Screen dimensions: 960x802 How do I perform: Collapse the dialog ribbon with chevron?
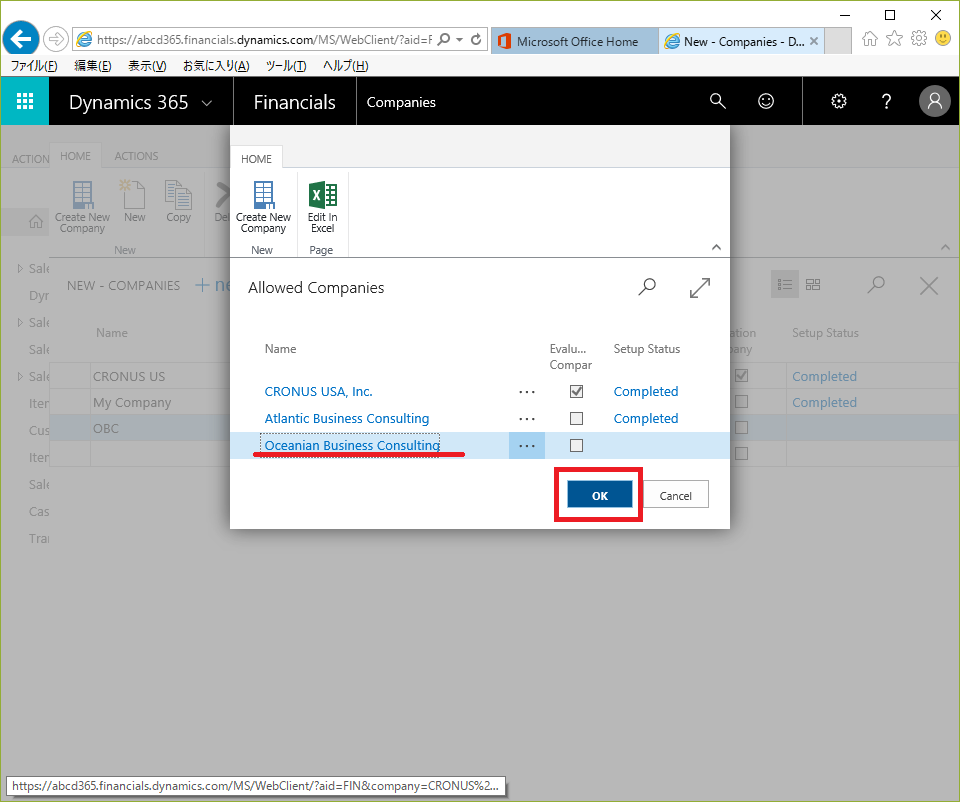point(715,246)
